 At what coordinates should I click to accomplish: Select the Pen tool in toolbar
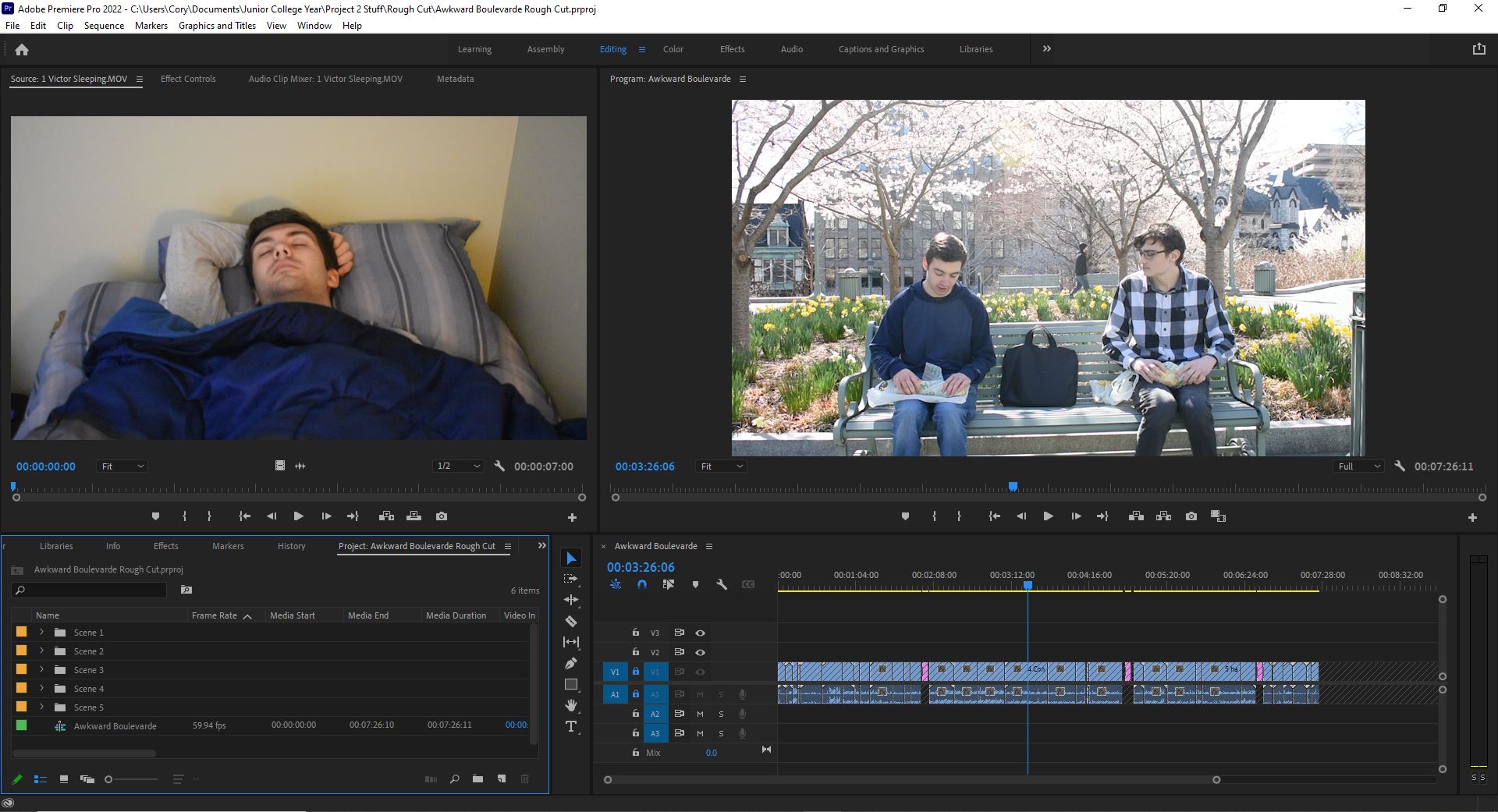click(x=571, y=664)
